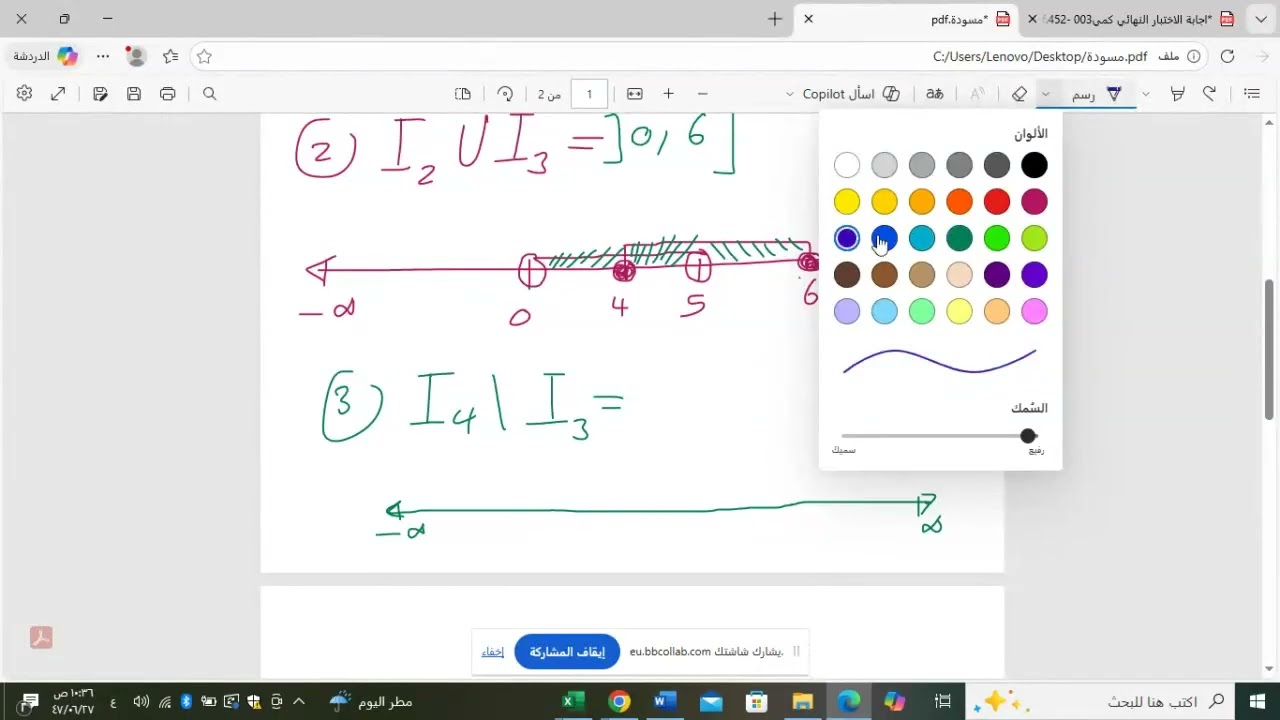Click the hide link on sharing bar
Image resolution: width=1280 pixels, height=720 pixels.
click(492, 652)
